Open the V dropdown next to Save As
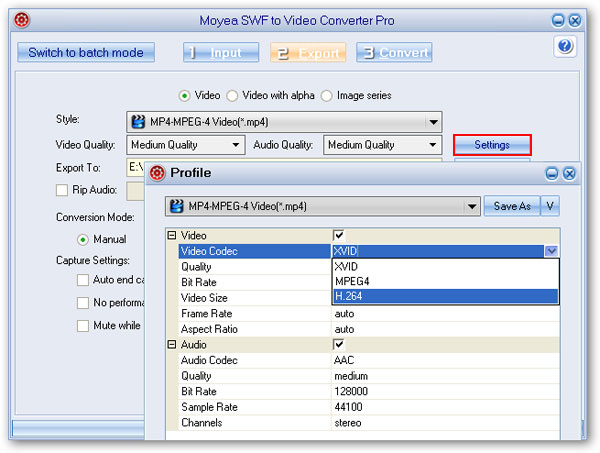 (550, 206)
